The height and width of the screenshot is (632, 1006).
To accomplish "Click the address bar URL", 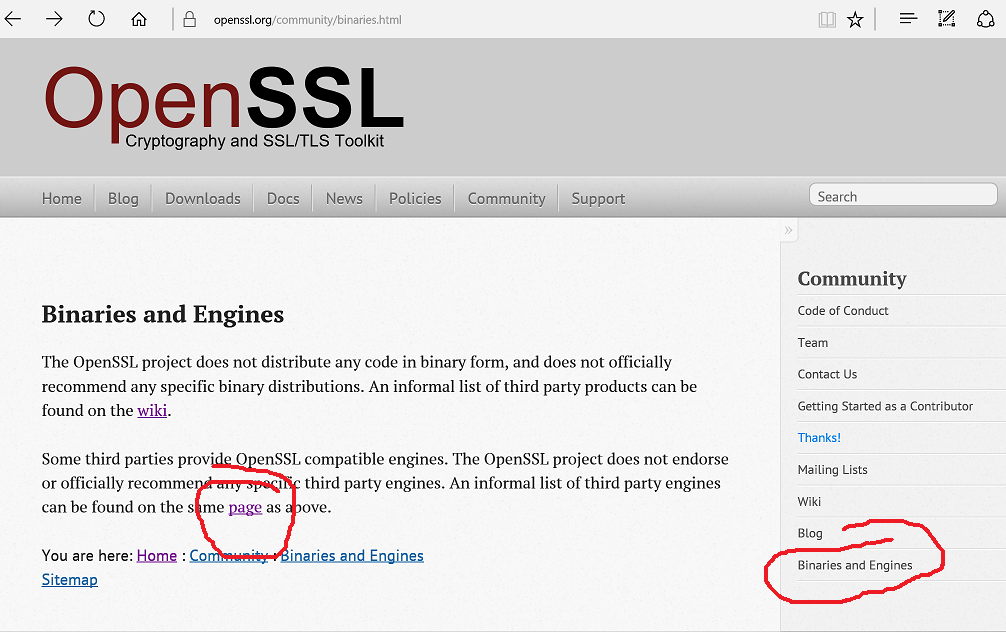I will point(307,19).
